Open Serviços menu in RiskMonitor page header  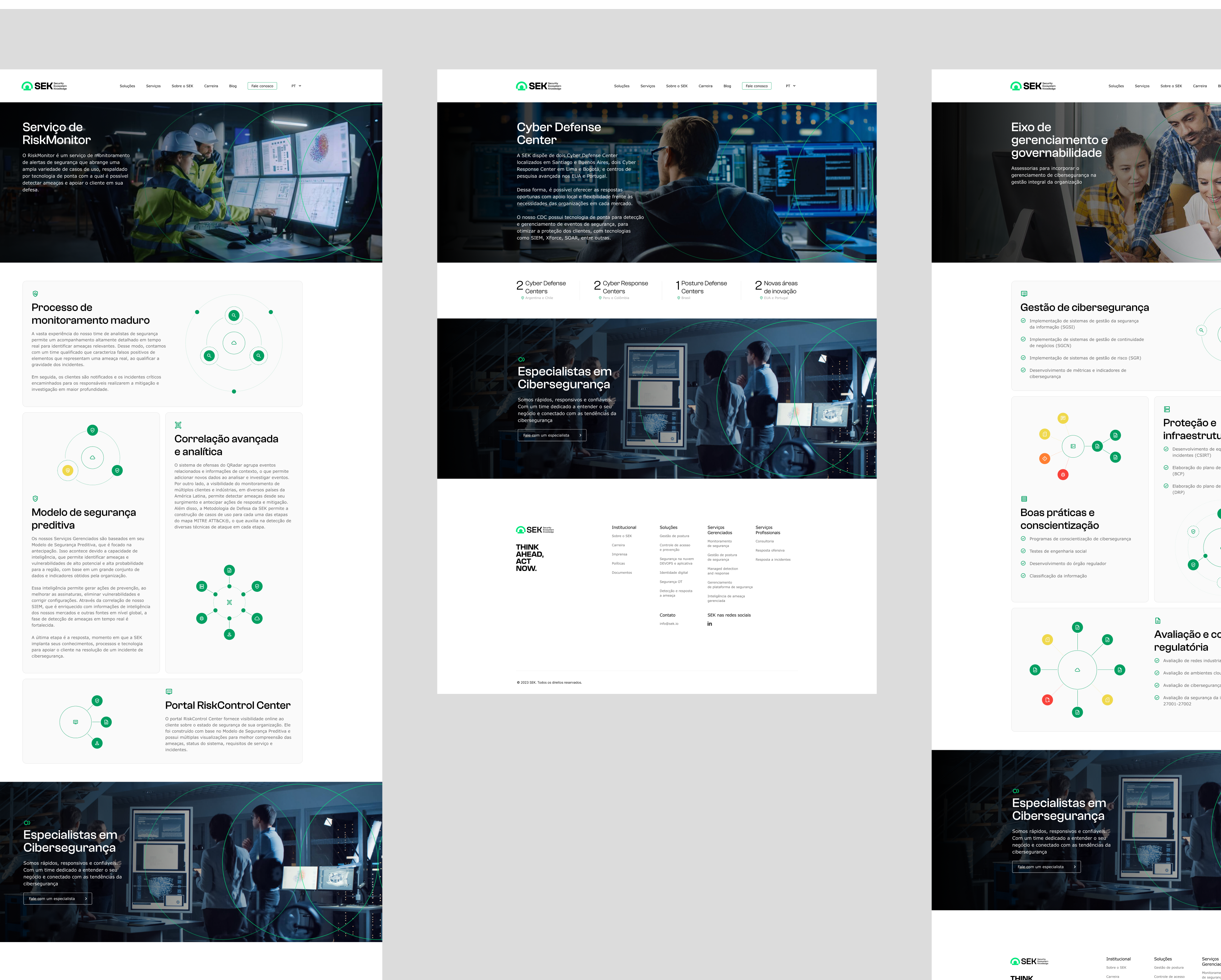coord(153,86)
